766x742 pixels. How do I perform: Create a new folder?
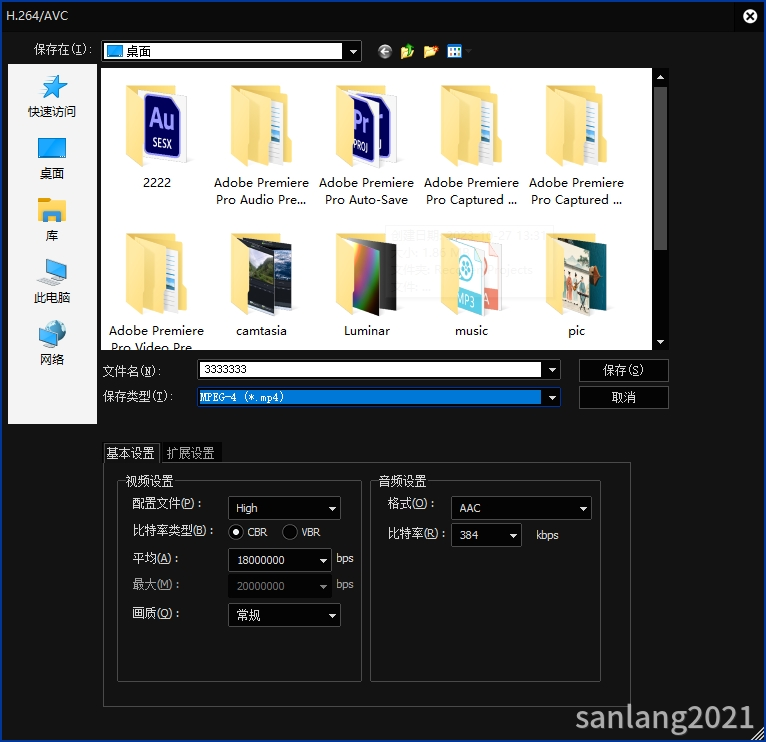point(430,51)
